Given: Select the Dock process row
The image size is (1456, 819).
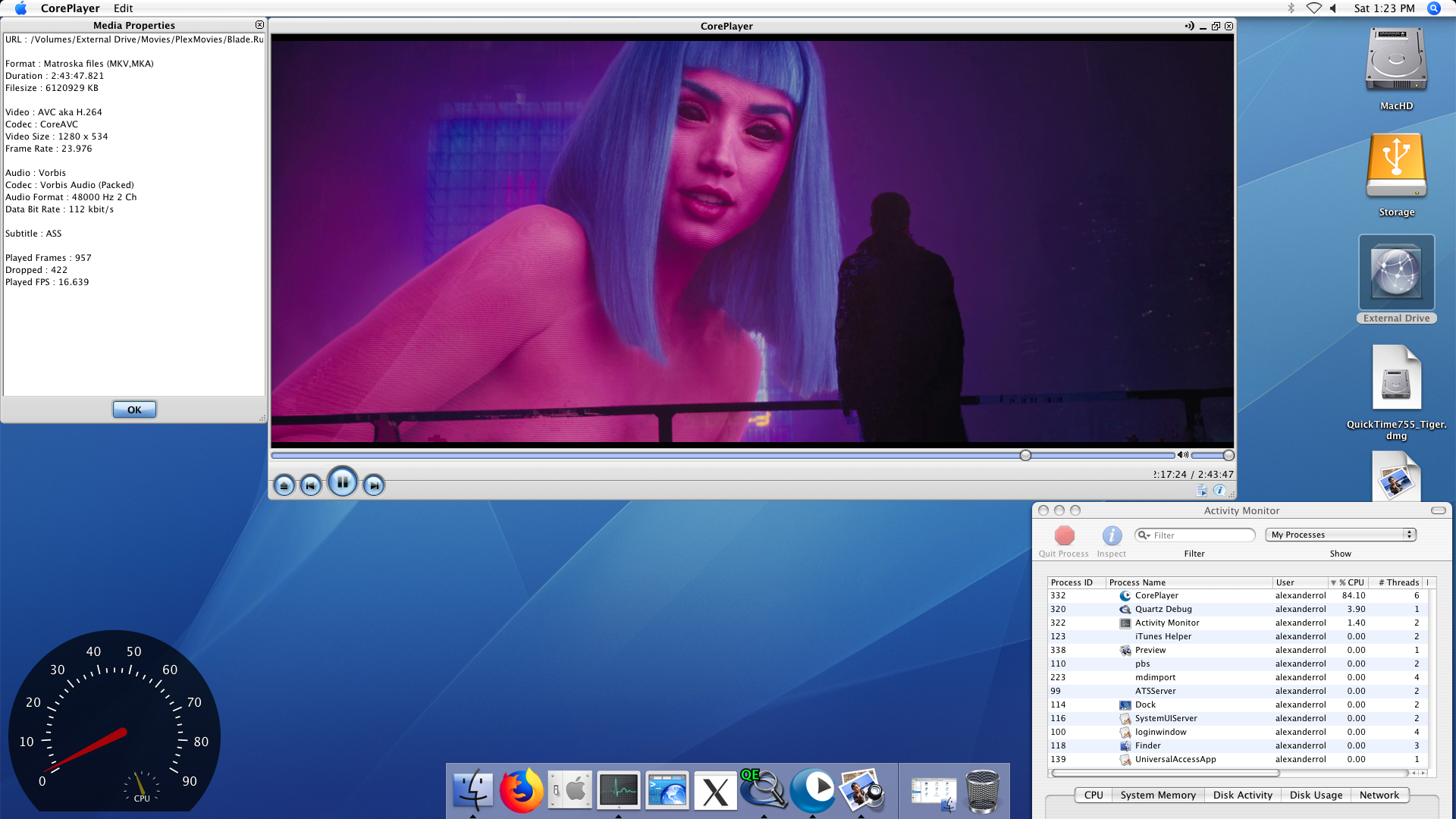Looking at the screenshot, I should [x=1237, y=704].
